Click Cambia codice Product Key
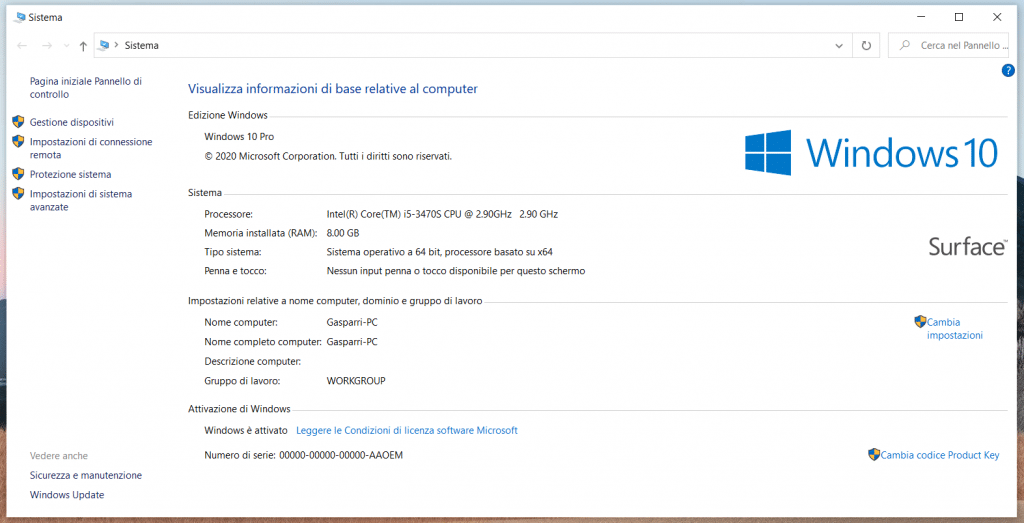1024x523 pixels. point(939,455)
